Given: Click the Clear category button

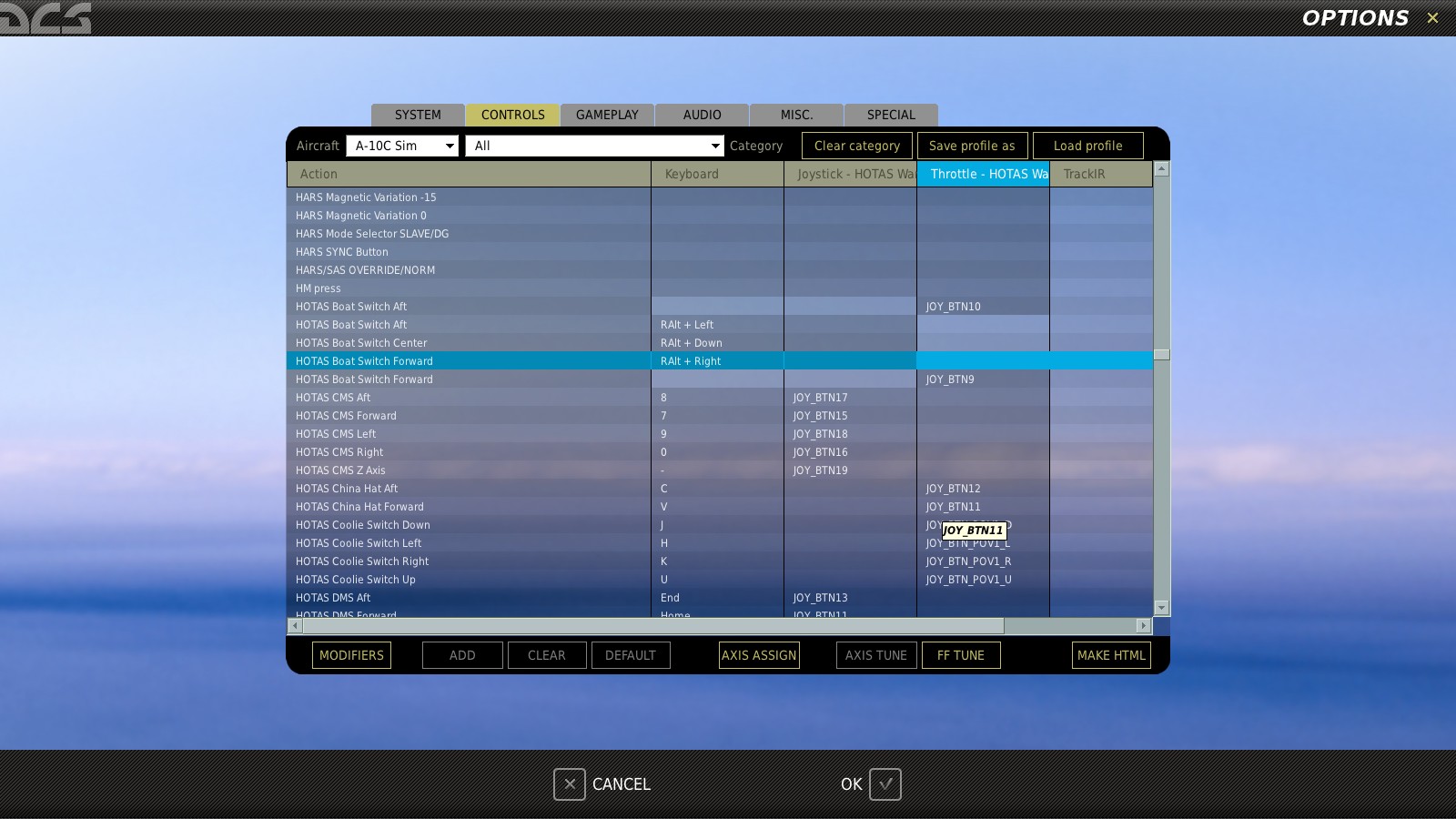Looking at the screenshot, I should point(857,146).
